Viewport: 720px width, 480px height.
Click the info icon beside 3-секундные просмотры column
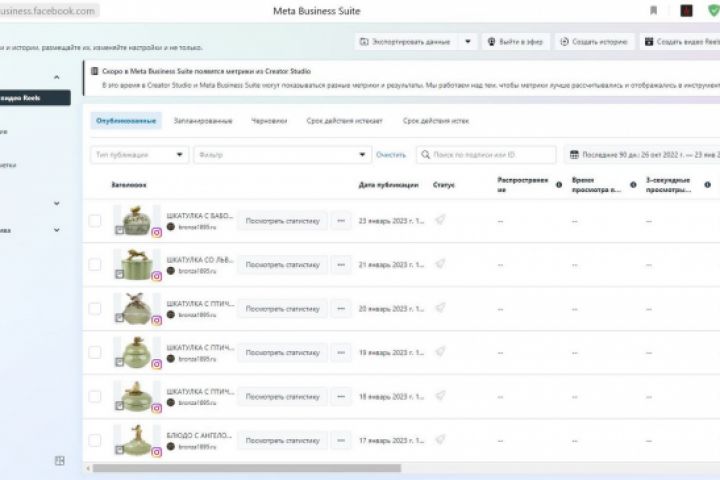708,185
